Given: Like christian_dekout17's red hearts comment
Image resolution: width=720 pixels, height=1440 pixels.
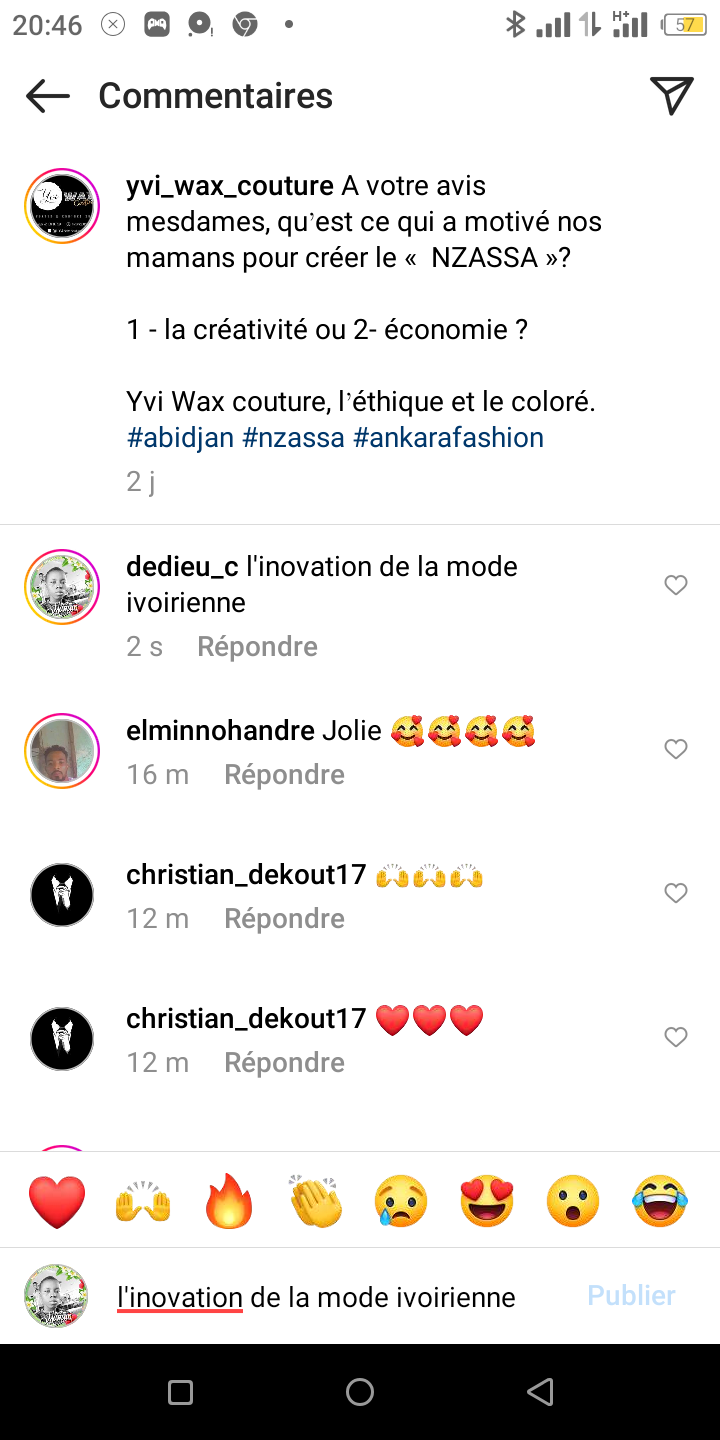Looking at the screenshot, I should coord(676,1037).
